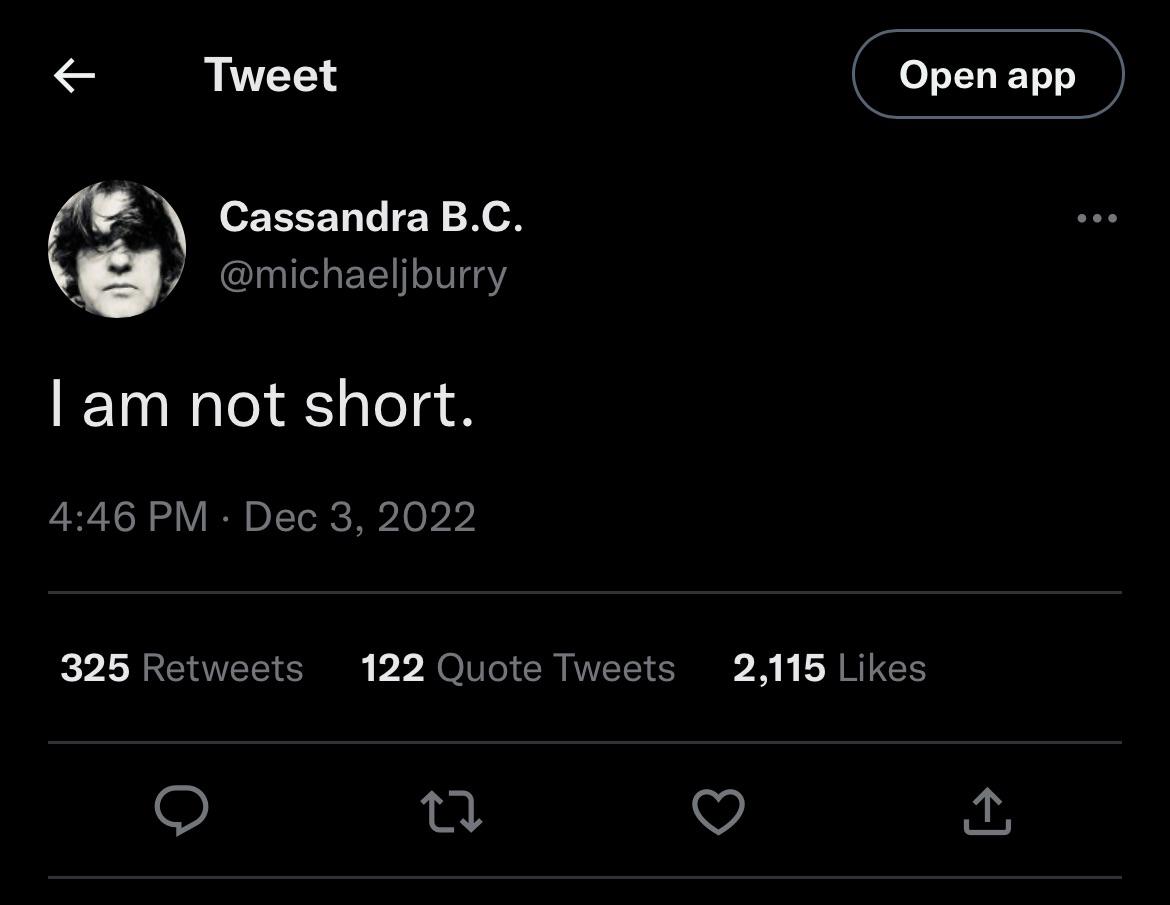The image size is (1170, 905).
Task: Click the 4:46 PM timestamp
Action: coord(128,517)
